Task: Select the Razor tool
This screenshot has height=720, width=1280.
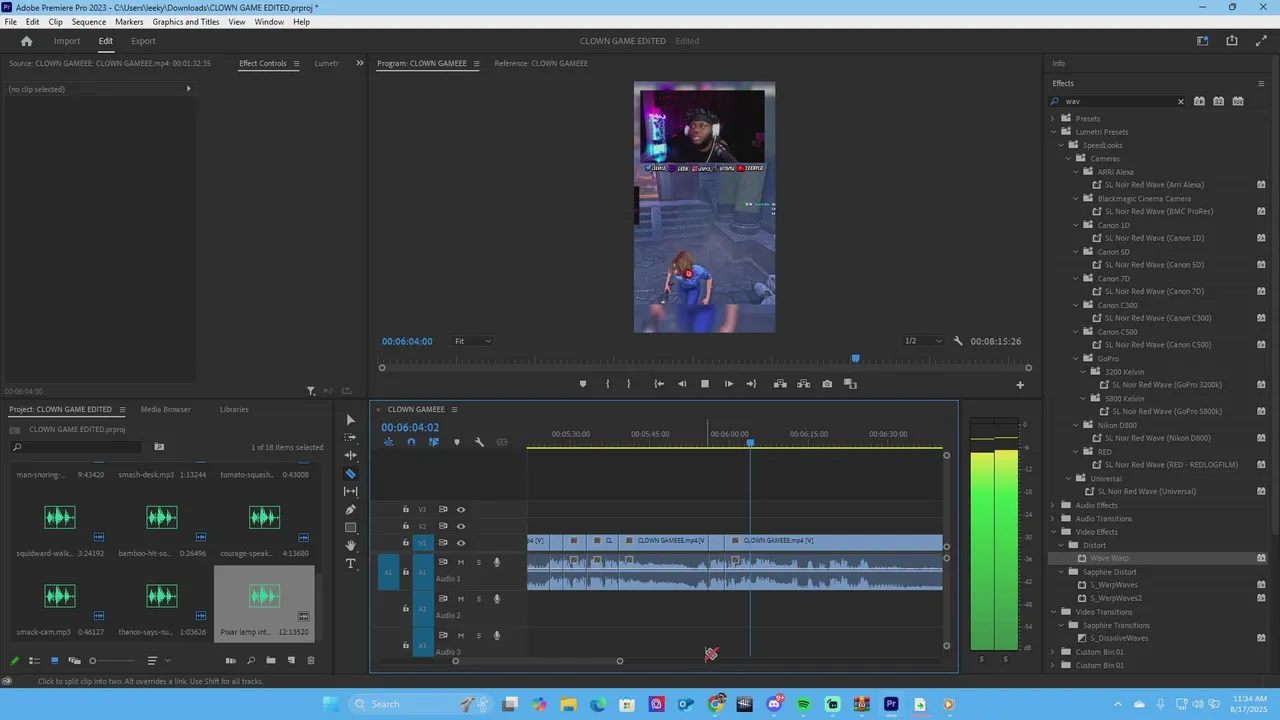Action: click(350, 474)
